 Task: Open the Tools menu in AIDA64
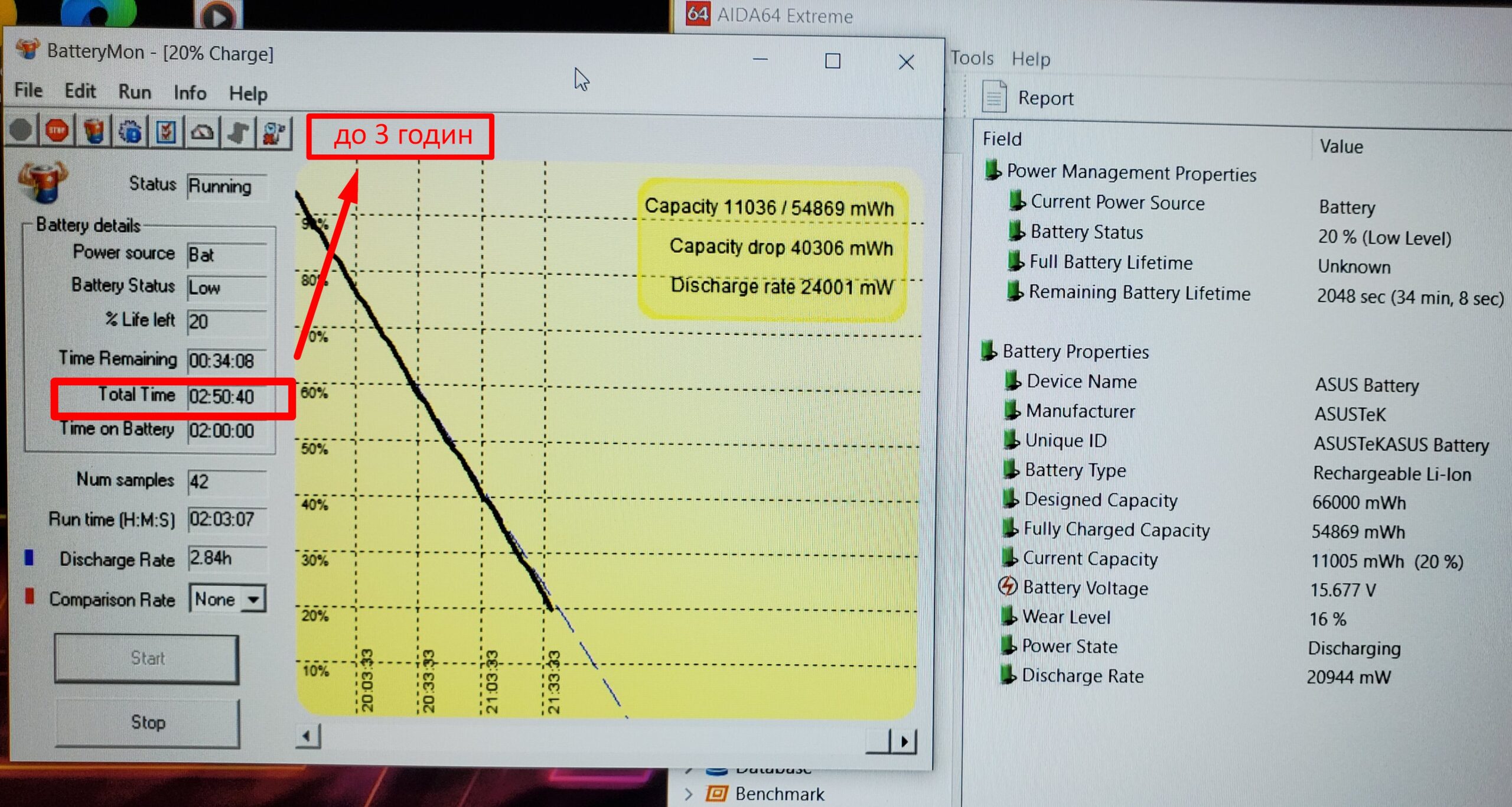pyautogui.click(x=972, y=58)
